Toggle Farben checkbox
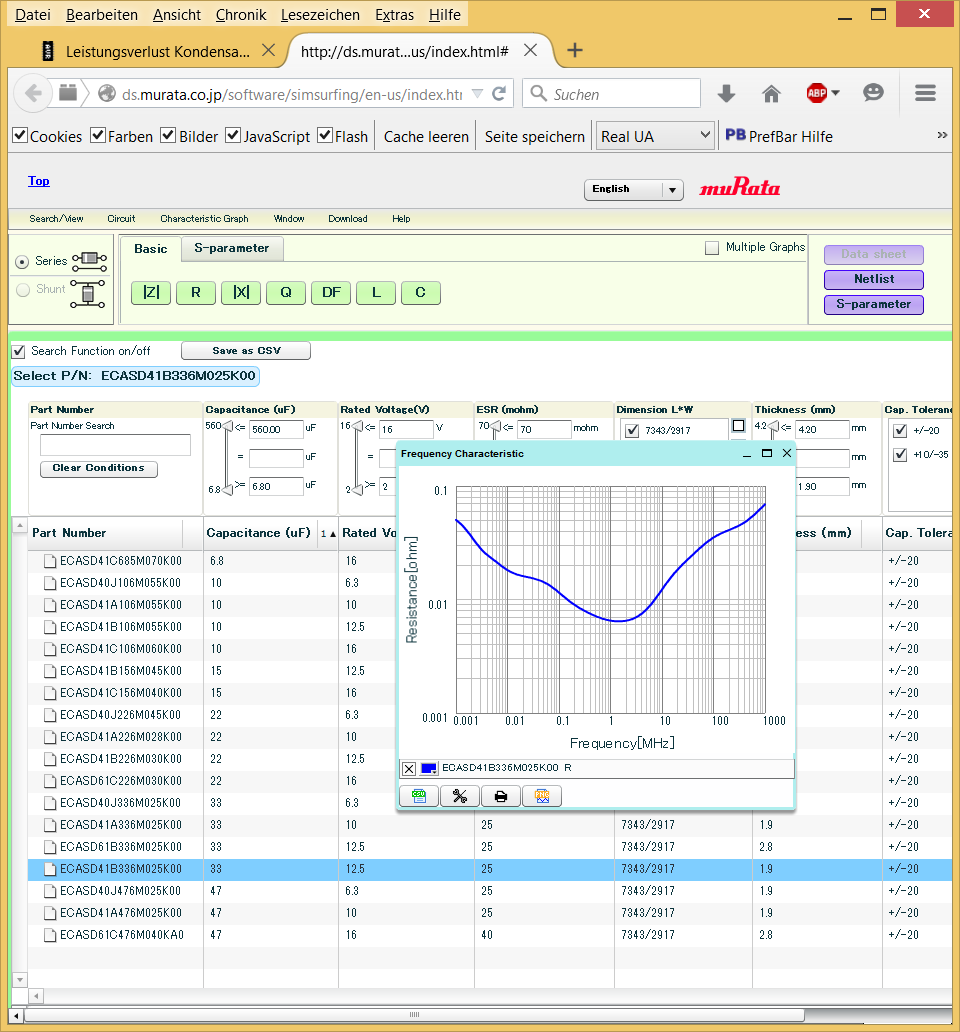960x1032 pixels. click(x=98, y=136)
